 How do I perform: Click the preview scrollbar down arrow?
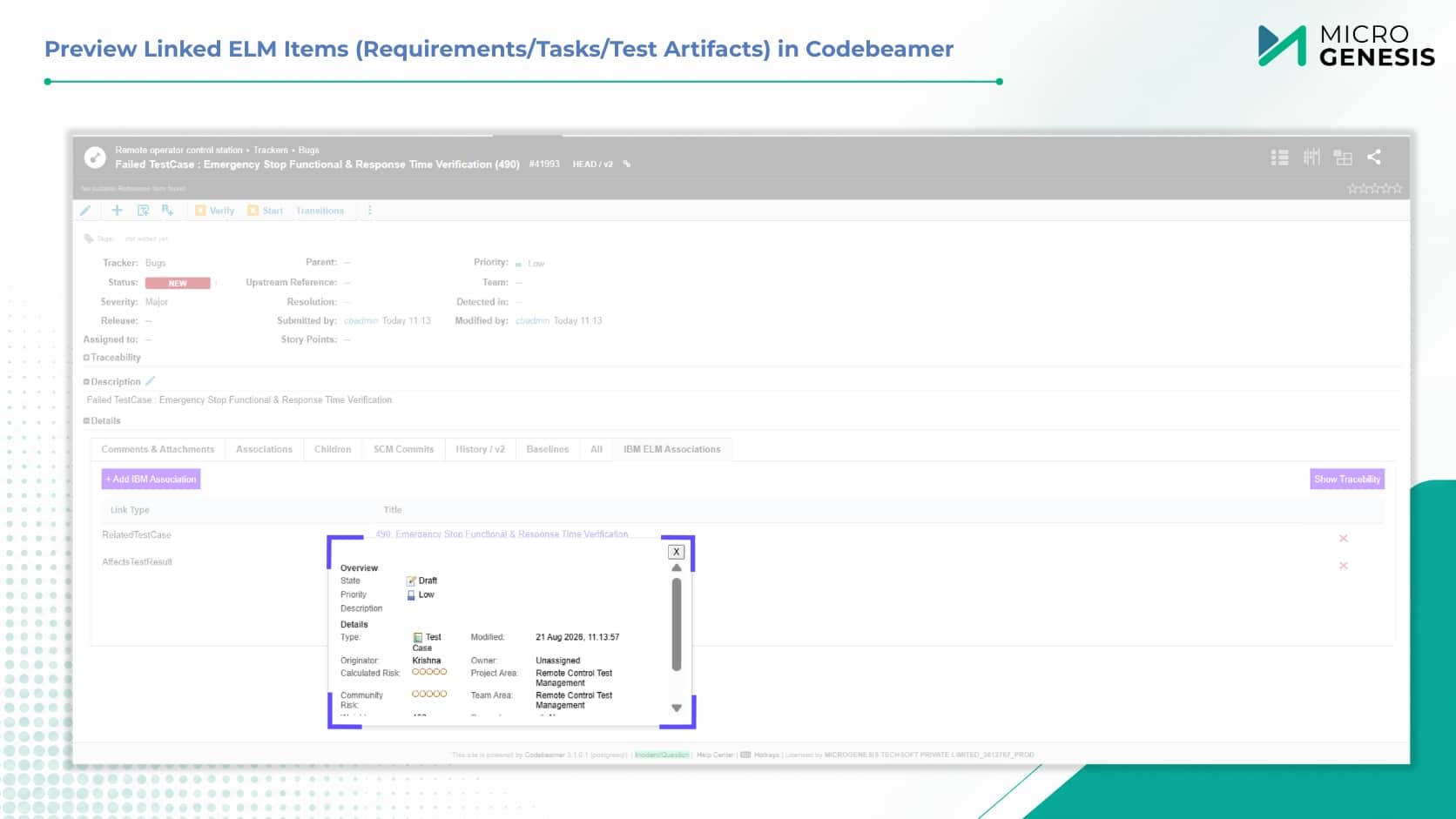(677, 708)
